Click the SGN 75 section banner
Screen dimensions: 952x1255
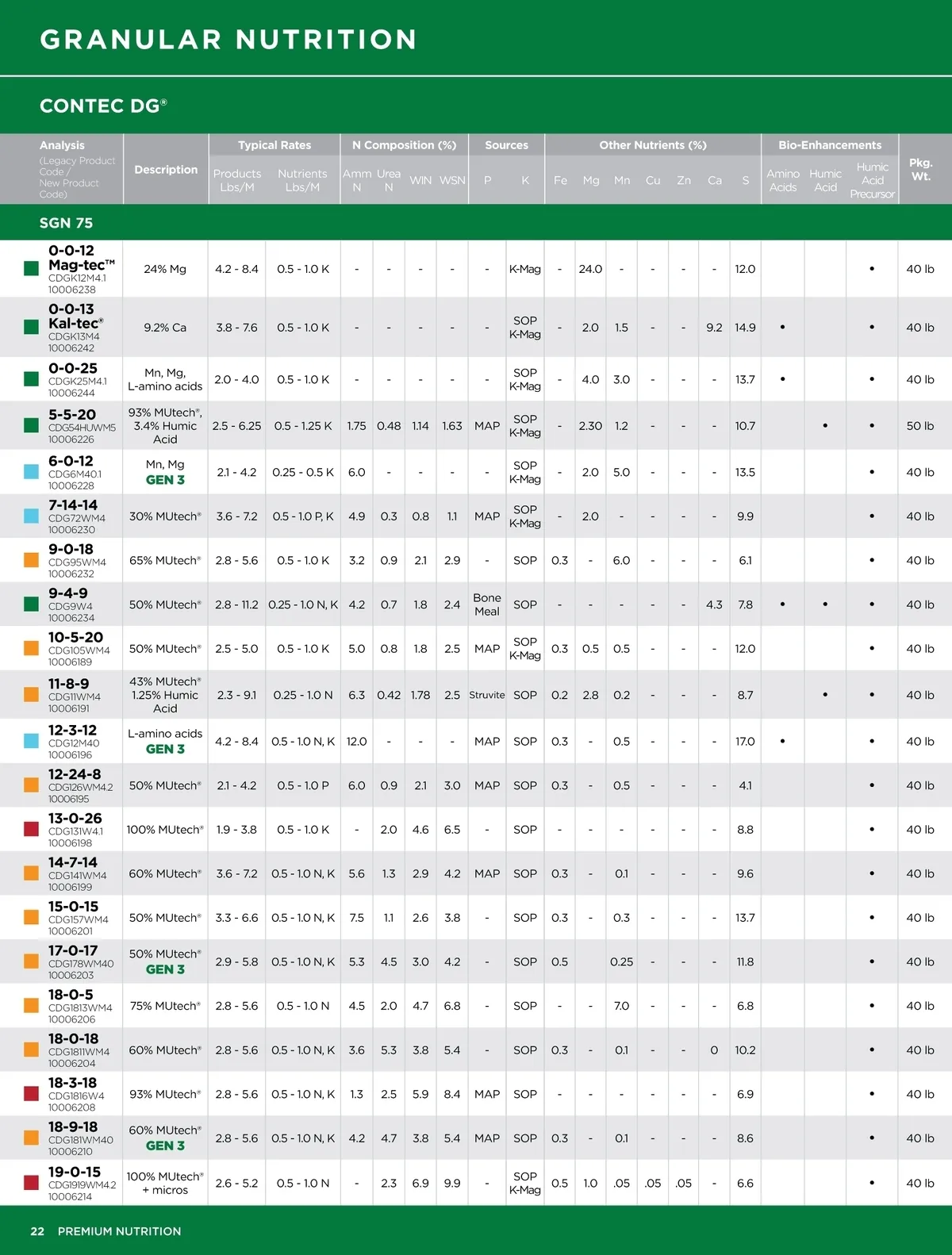[67, 223]
